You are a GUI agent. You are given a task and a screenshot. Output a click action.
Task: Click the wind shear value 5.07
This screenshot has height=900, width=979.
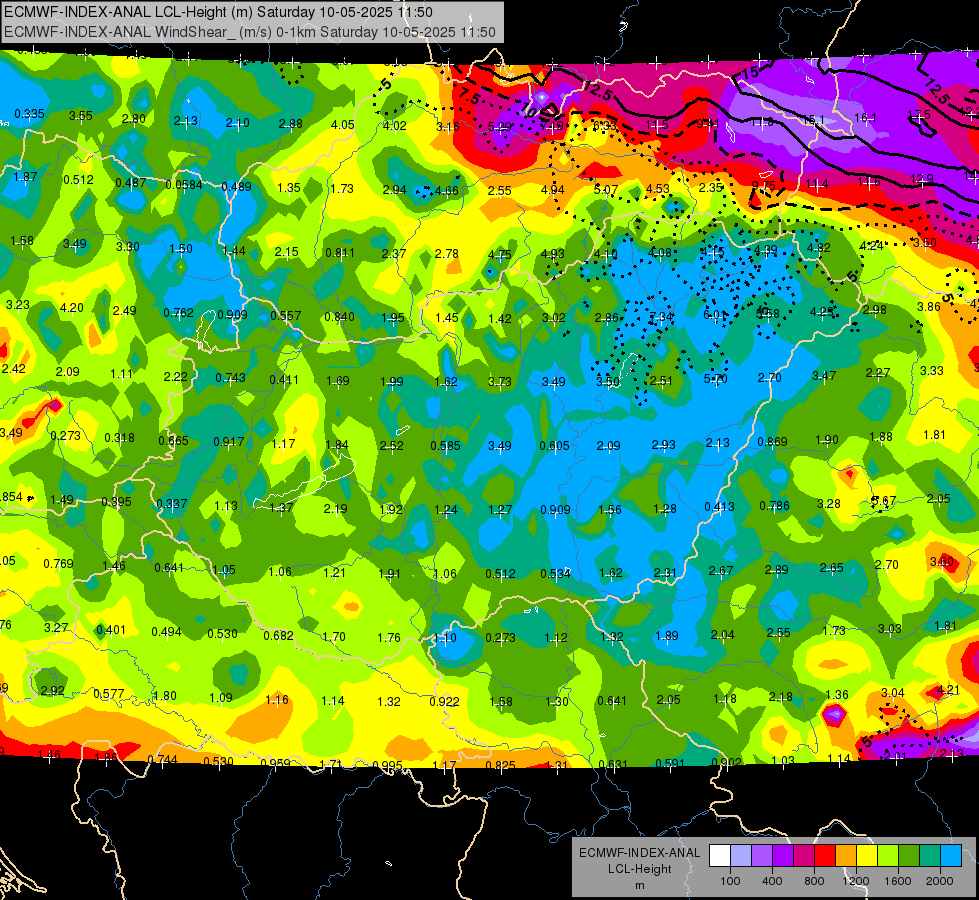tap(606, 189)
